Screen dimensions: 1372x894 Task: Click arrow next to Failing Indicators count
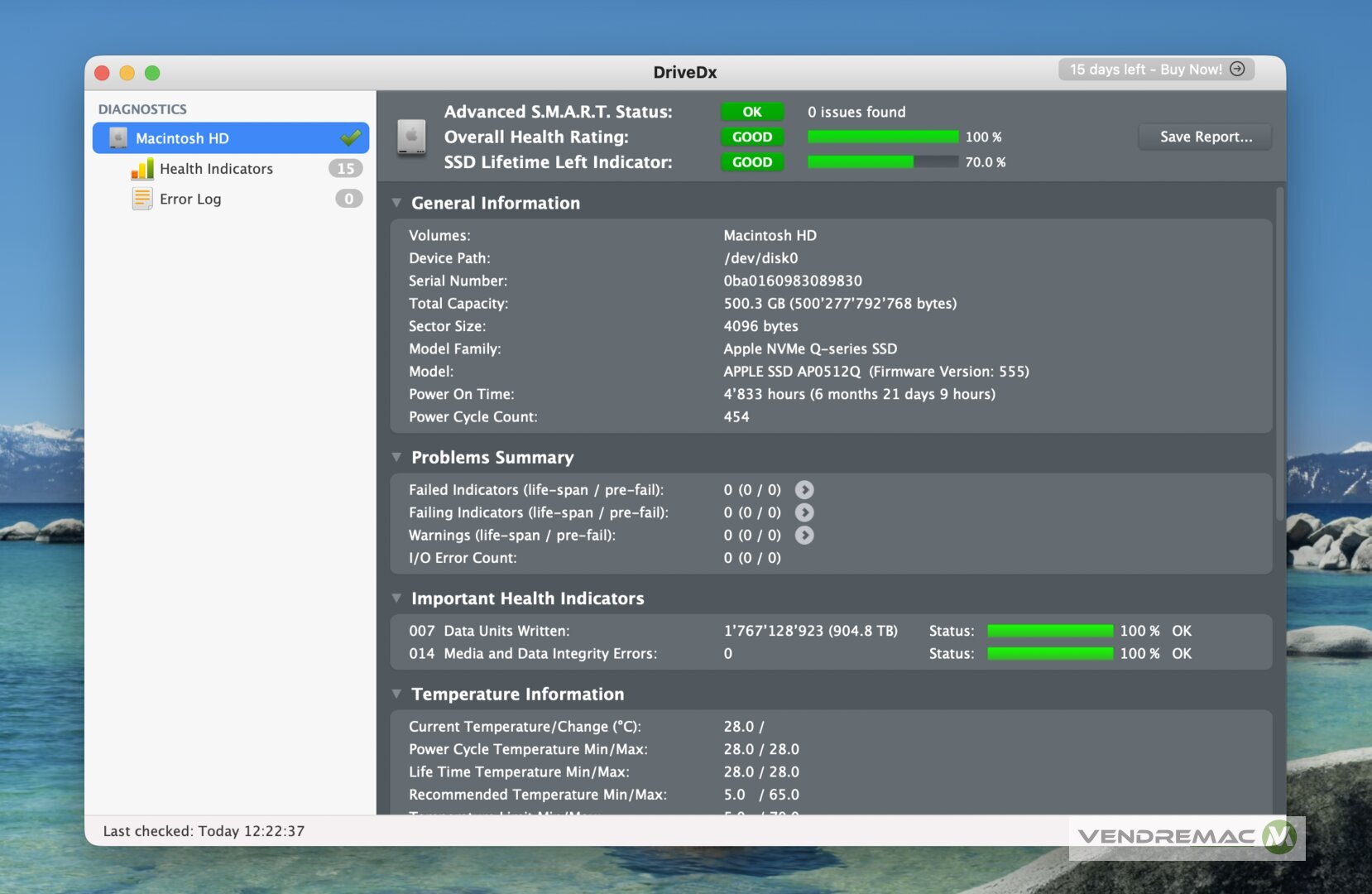(x=804, y=513)
